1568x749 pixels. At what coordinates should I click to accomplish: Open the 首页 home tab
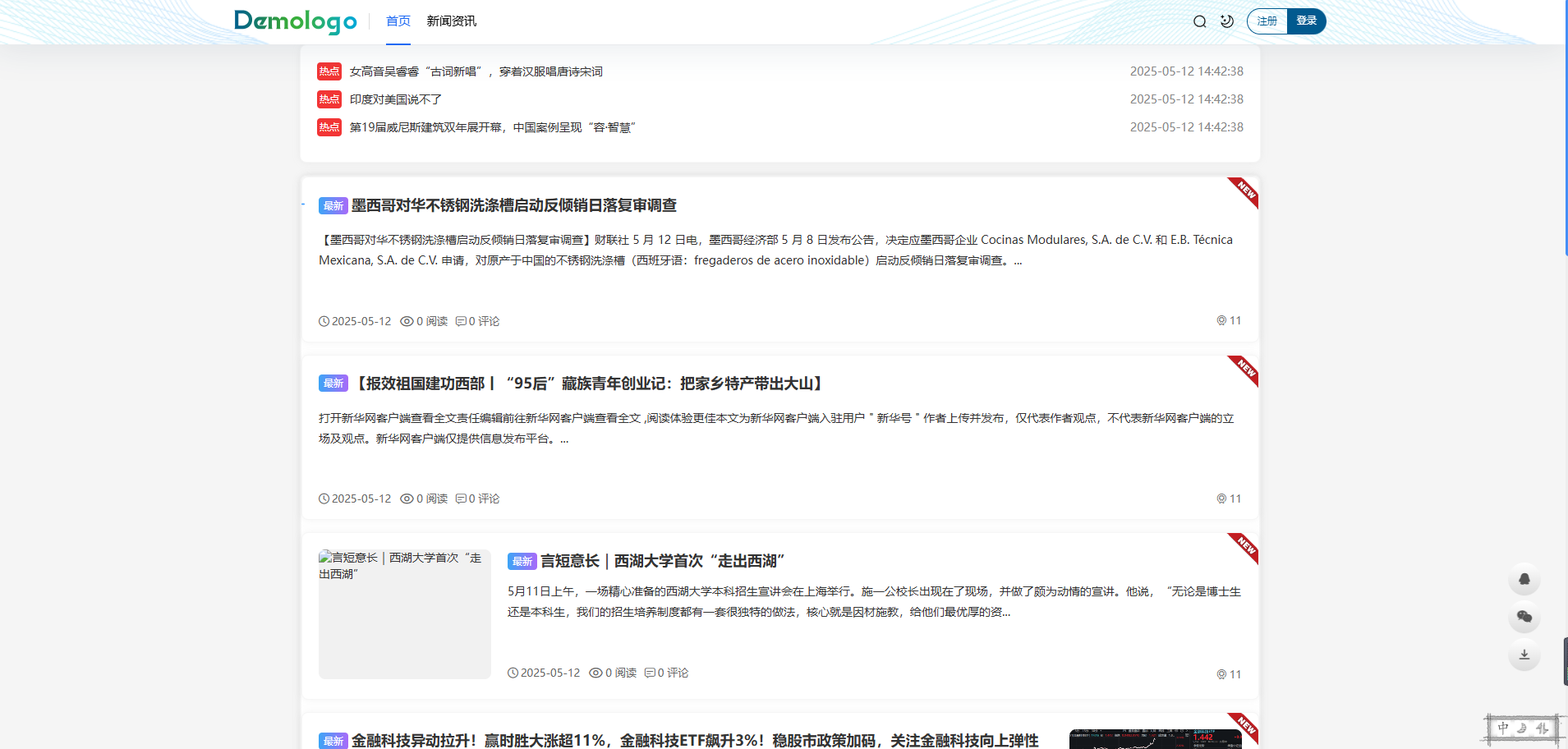tap(398, 21)
